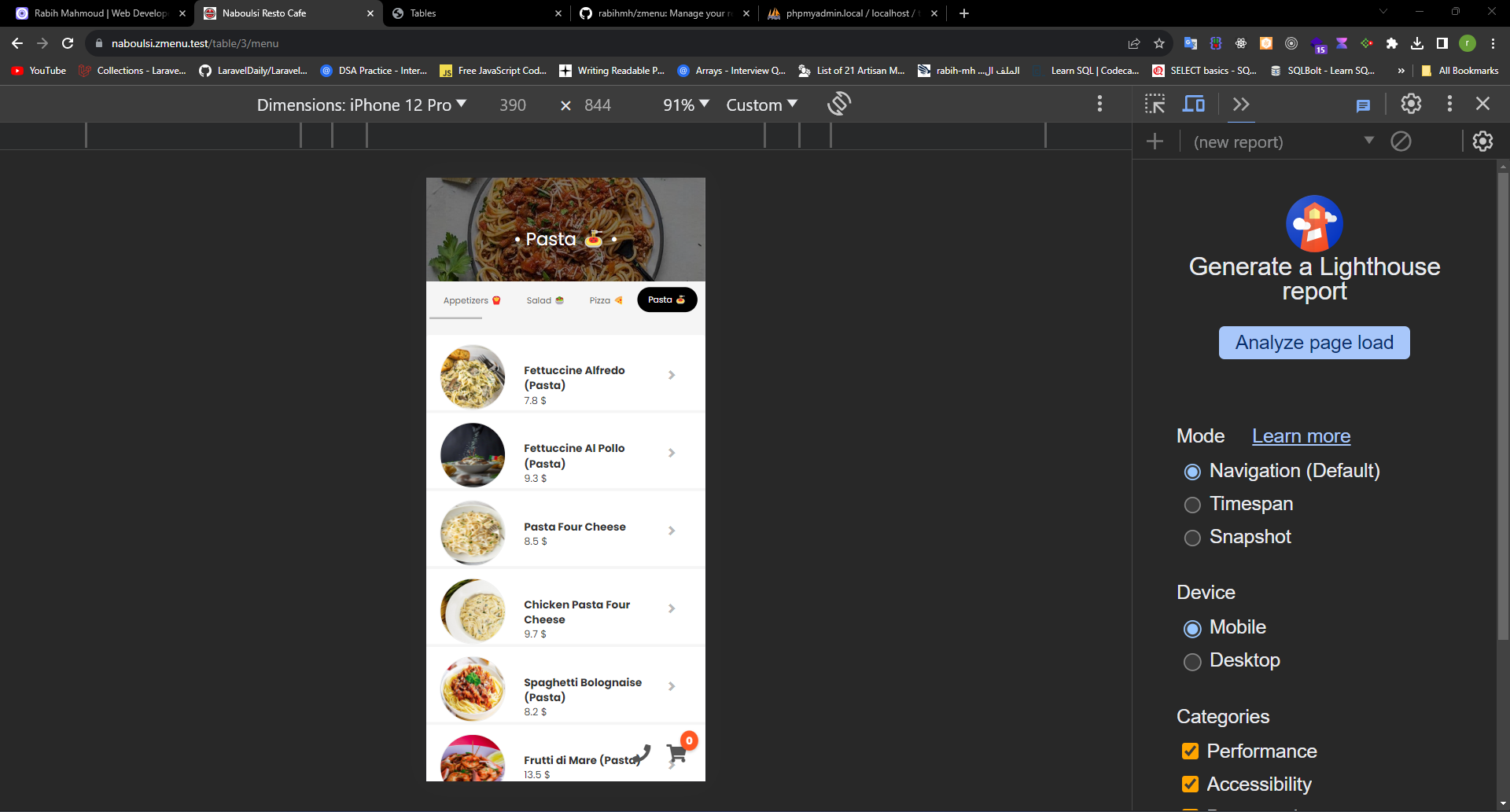The width and height of the screenshot is (1510, 812).
Task: Open the YouTube bookmark
Action: tap(39, 71)
